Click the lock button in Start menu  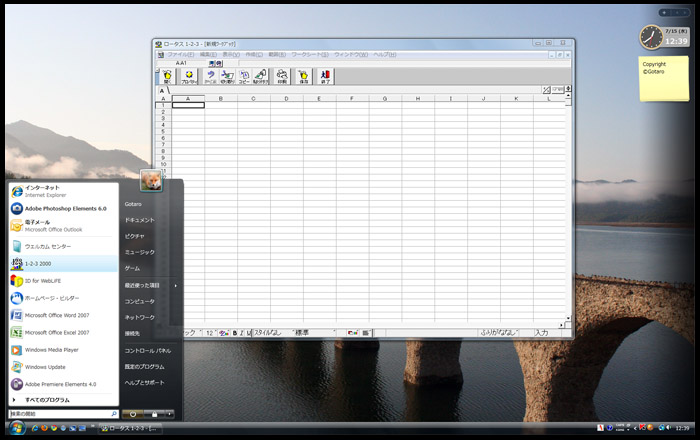click(x=154, y=414)
